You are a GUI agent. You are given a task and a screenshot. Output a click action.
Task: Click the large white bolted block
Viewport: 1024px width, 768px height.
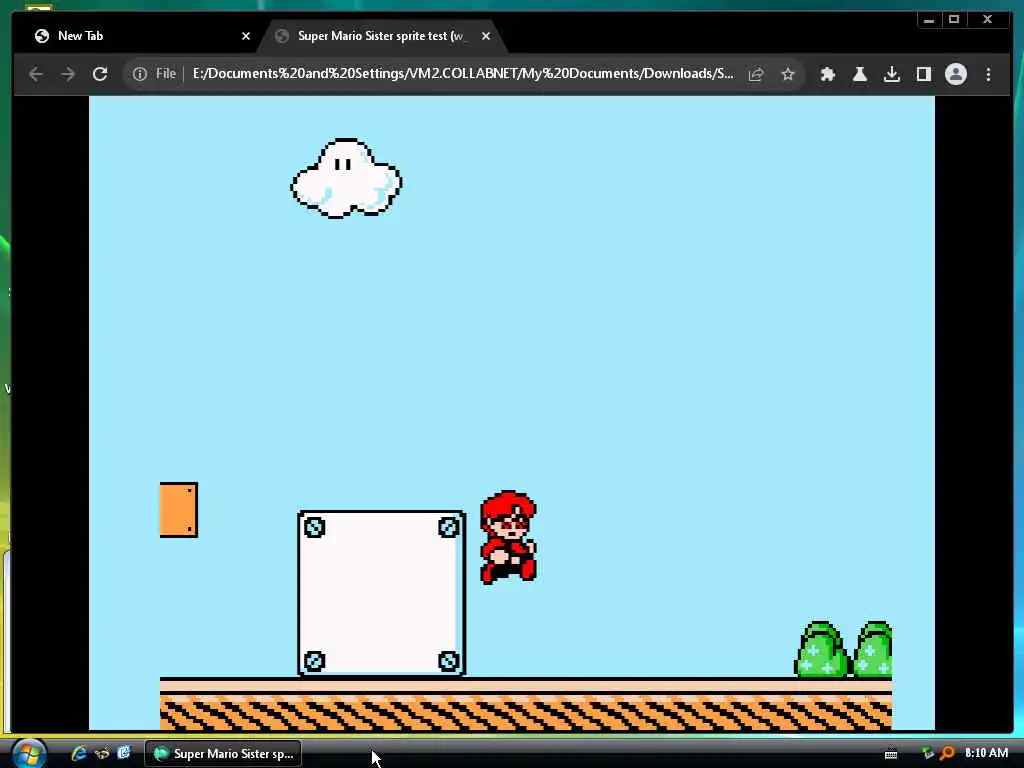tap(381, 593)
